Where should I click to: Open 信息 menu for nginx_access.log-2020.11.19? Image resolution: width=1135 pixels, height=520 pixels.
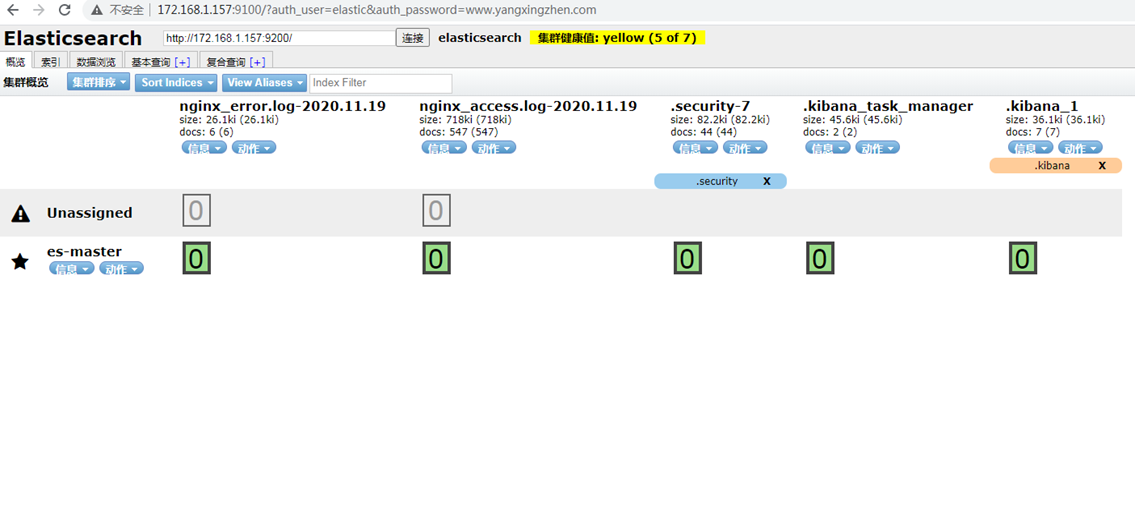[444, 148]
